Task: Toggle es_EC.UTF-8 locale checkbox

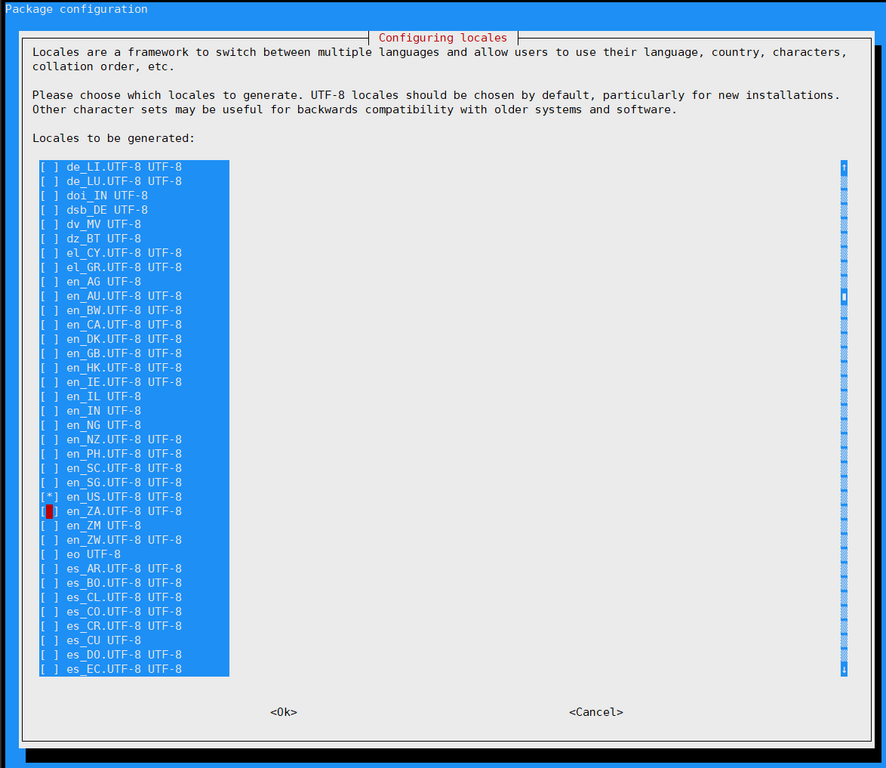Action: (49, 669)
